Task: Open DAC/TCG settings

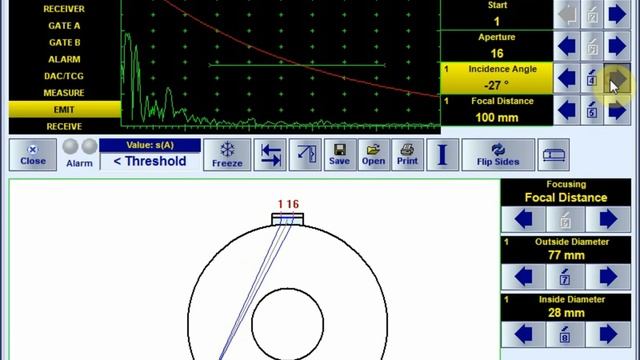Action: point(64,76)
